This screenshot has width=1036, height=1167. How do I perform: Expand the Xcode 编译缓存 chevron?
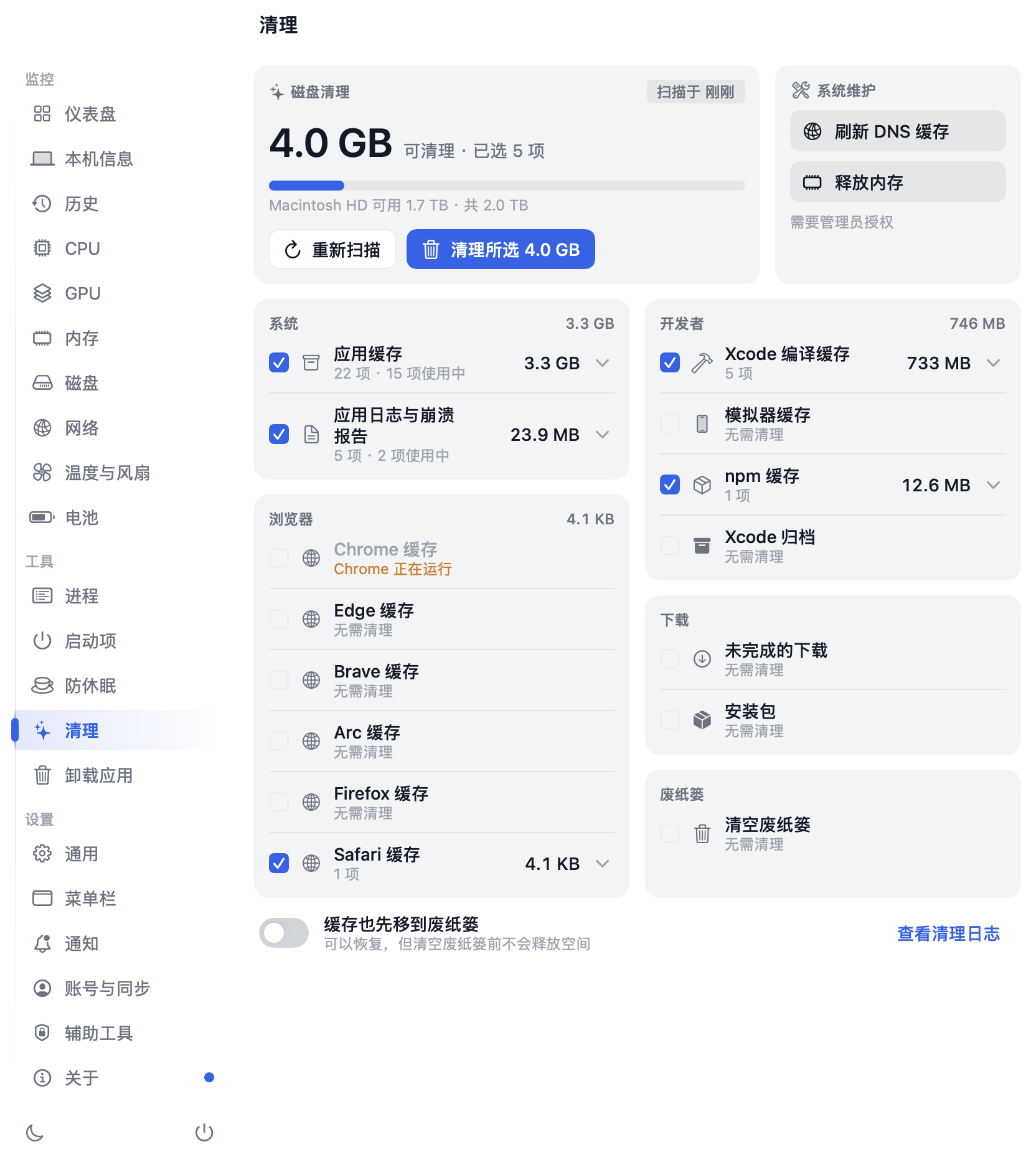pos(993,363)
